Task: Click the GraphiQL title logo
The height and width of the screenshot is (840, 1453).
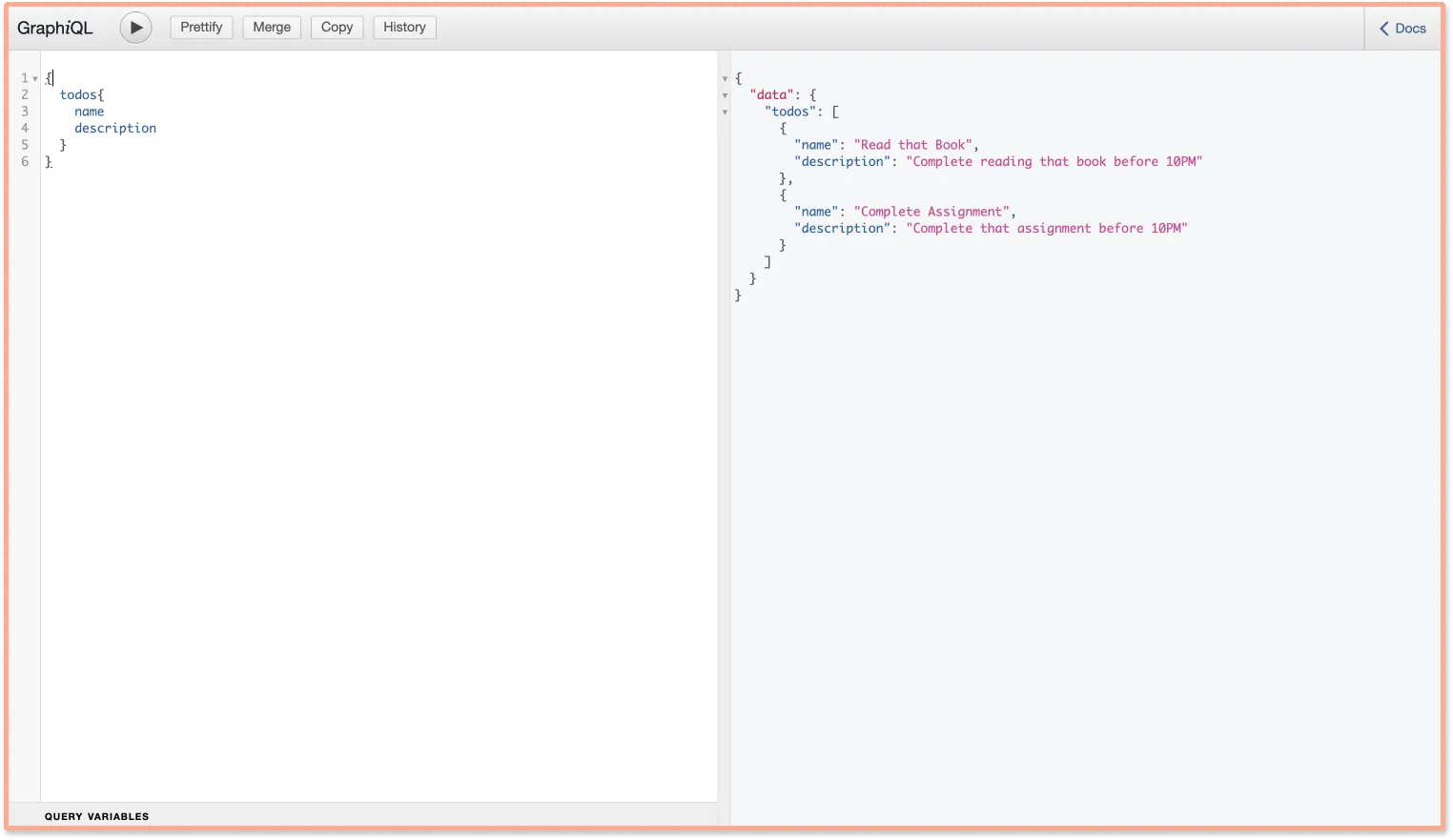Action: (55, 28)
